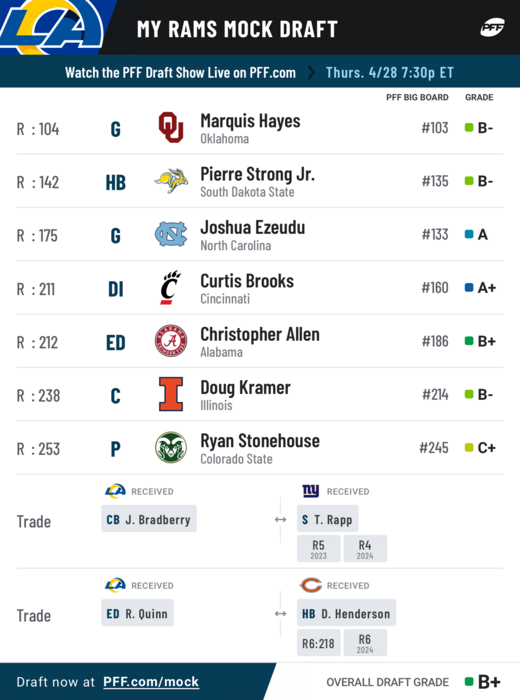Click the Chicago Bears trade logo
520x700 pixels.
[311, 585]
